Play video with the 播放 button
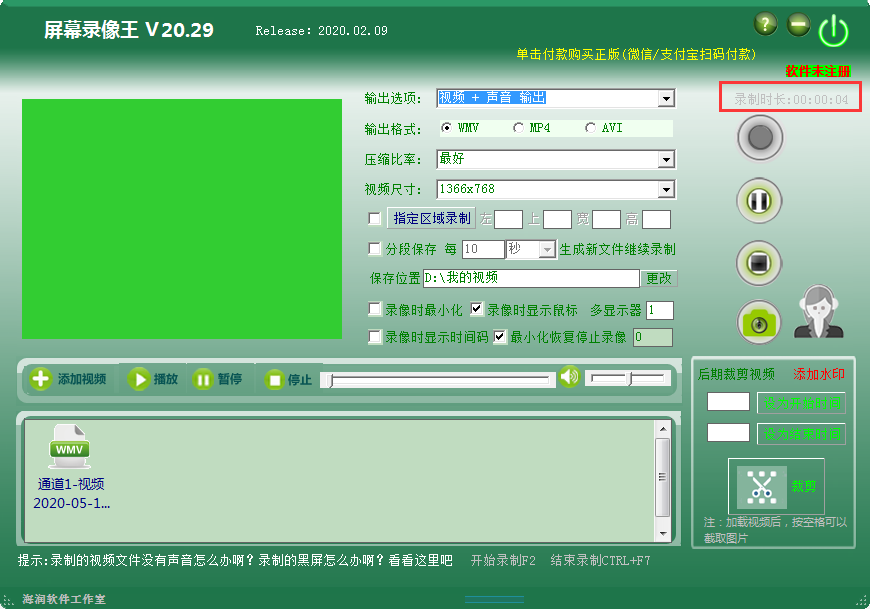The image size is (870, 609). (x=153, y=379)
